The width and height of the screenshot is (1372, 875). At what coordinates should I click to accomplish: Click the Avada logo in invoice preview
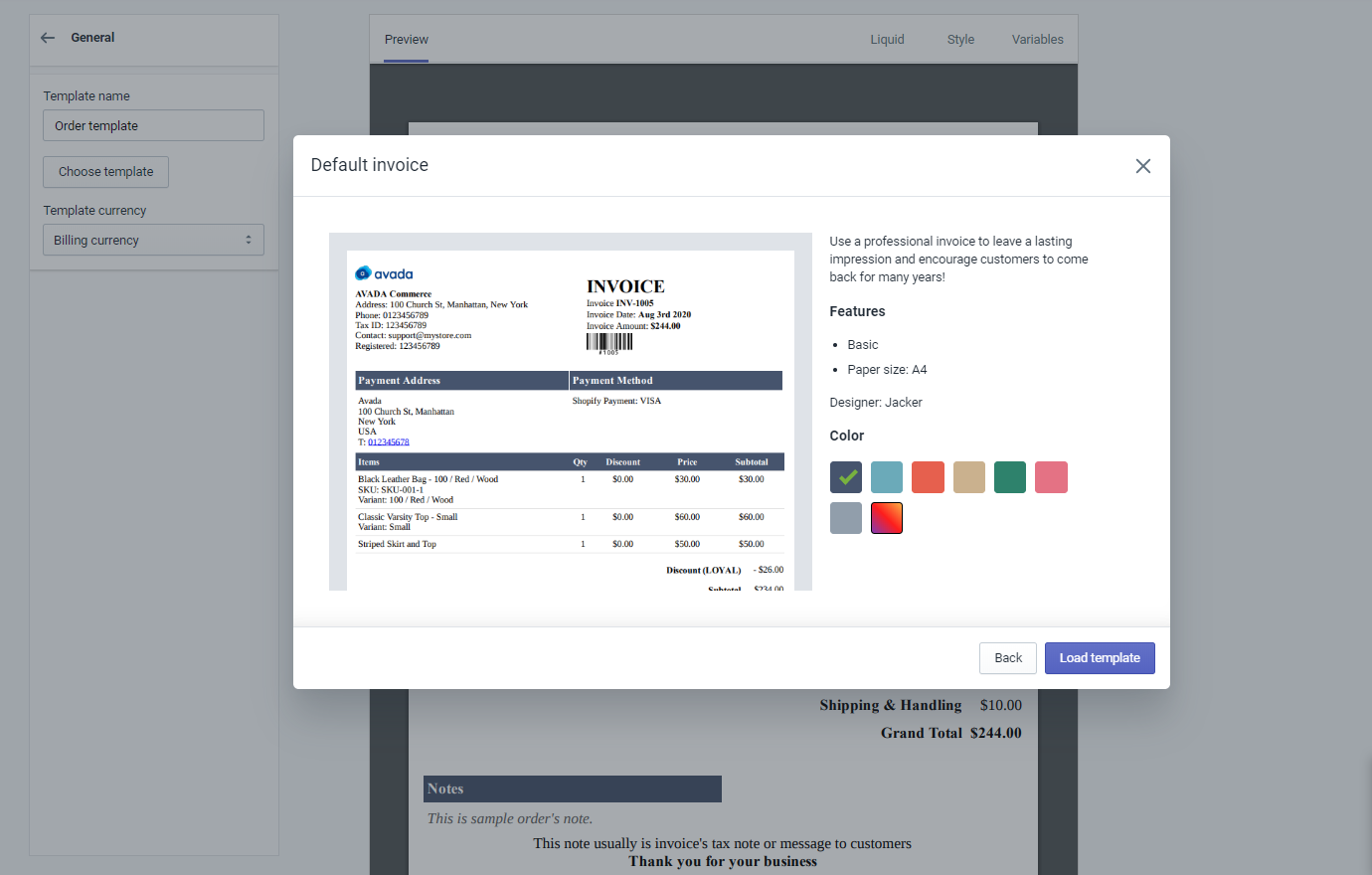(x=384, y=273)
